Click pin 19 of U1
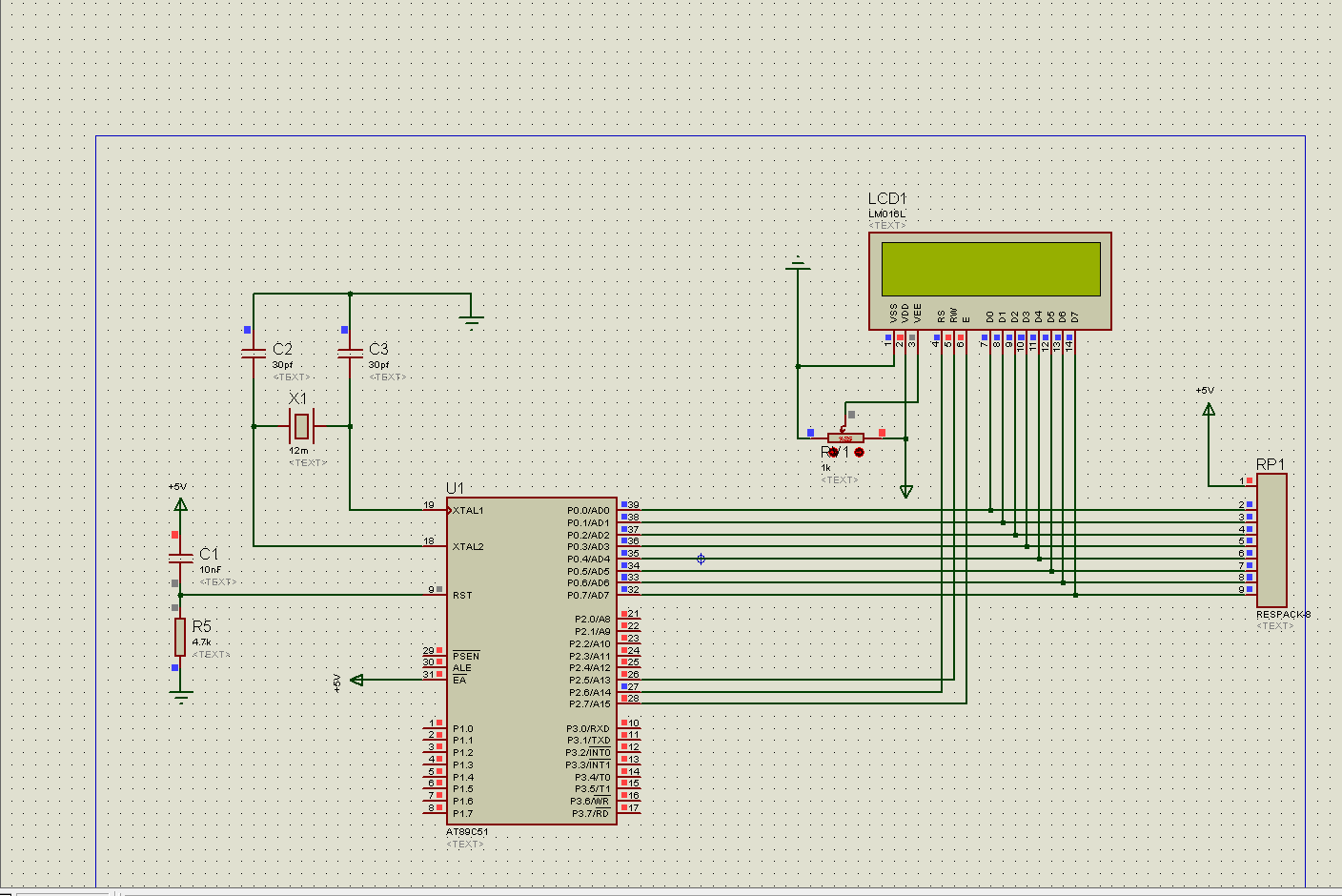 [x=429, y=505]
